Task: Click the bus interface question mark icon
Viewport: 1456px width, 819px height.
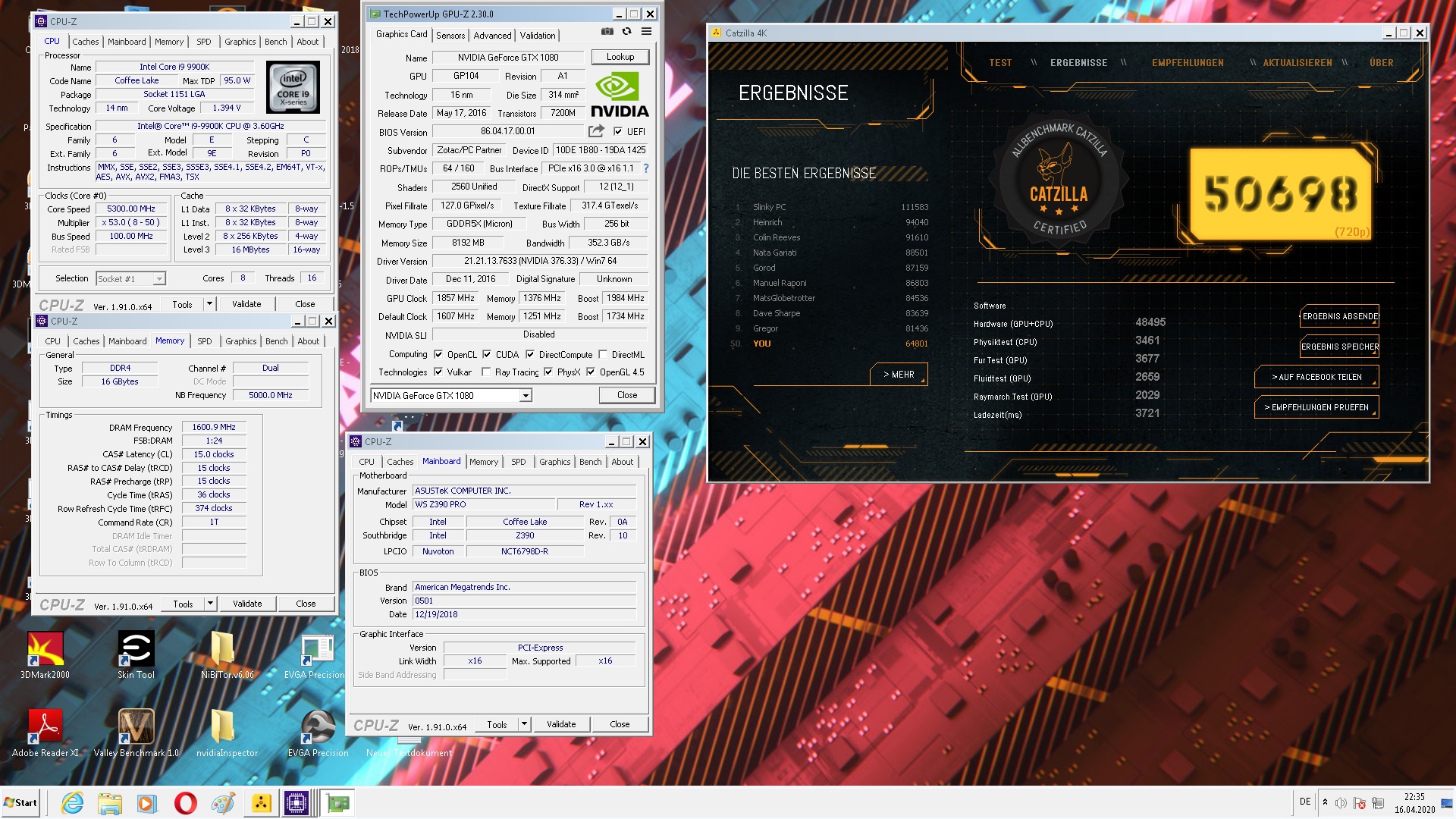Action: coord(646,168)
